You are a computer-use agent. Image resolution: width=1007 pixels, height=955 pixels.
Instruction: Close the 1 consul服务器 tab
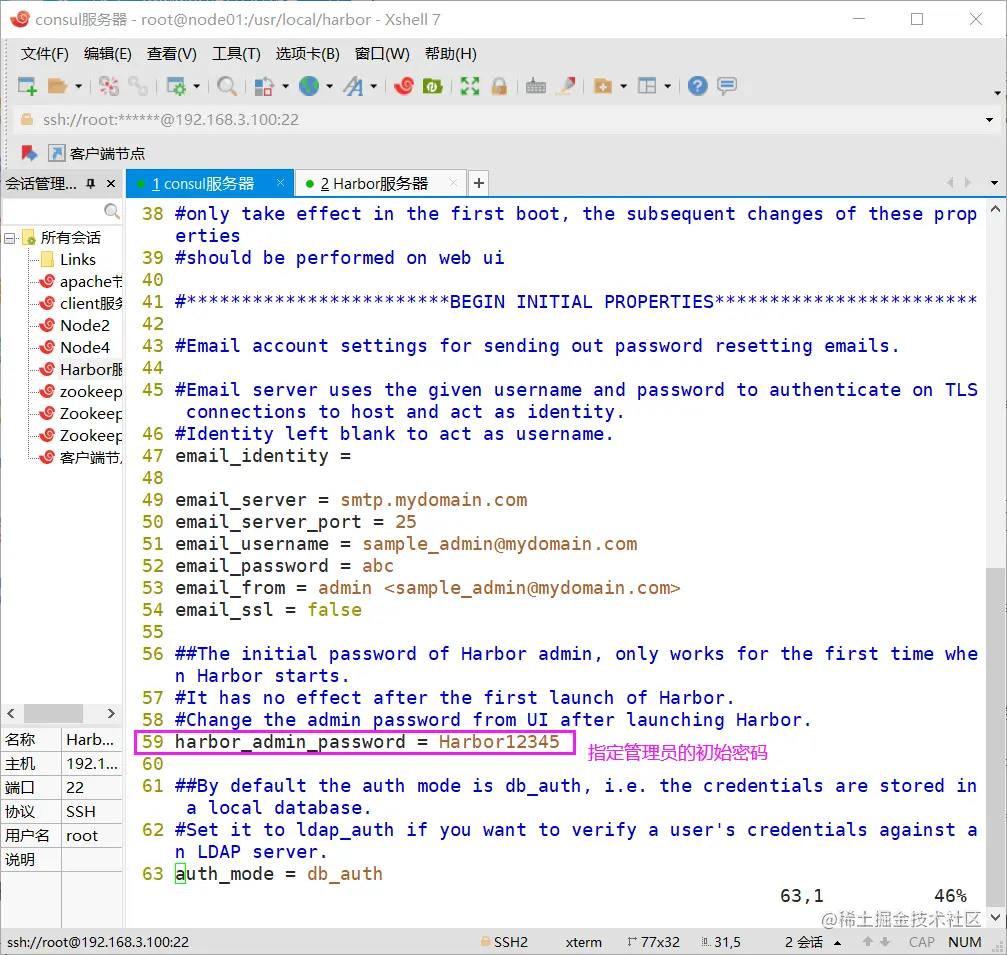[x=280, y=183]
